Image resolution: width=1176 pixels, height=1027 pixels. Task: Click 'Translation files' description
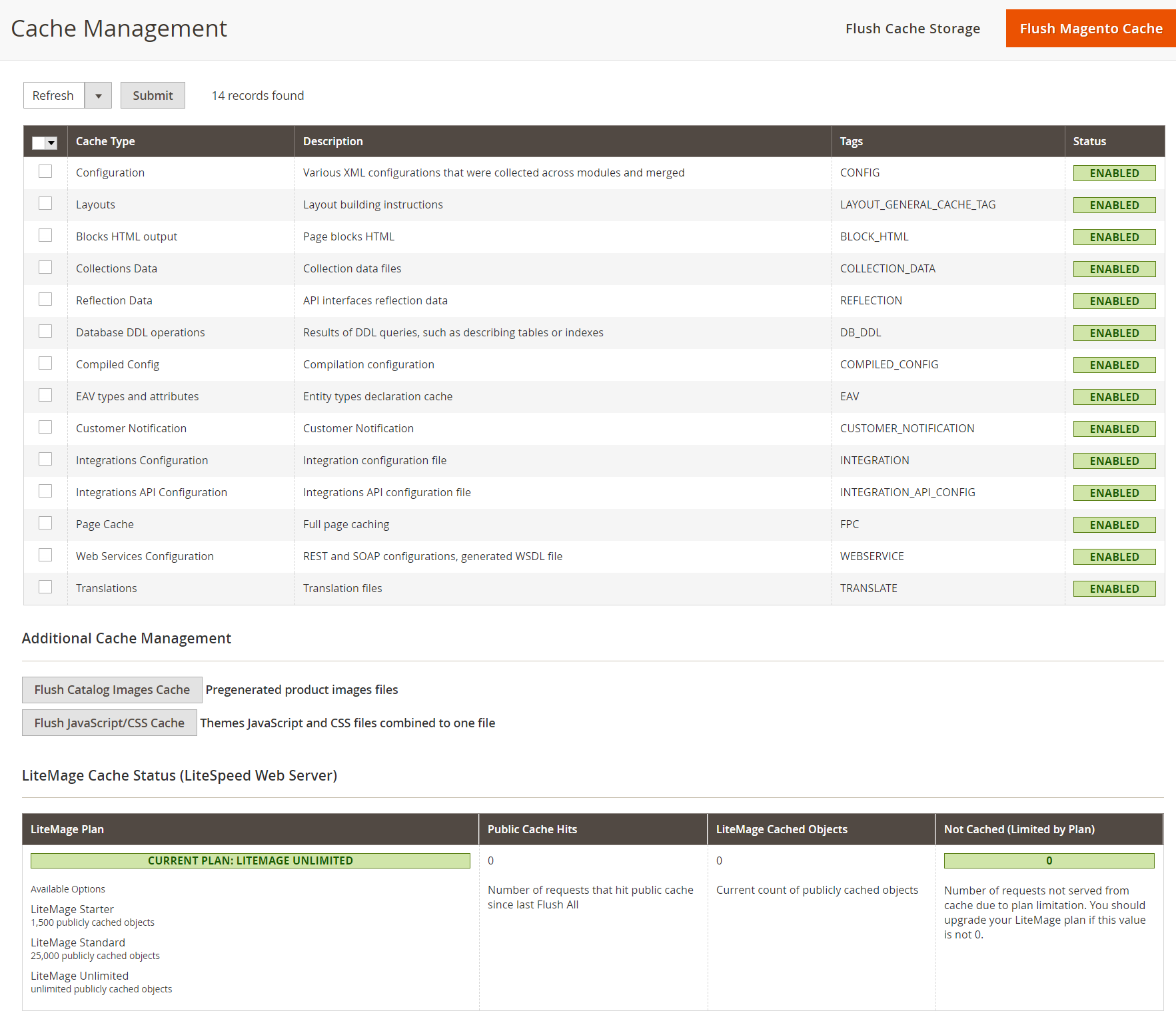(x=342, y=589)
